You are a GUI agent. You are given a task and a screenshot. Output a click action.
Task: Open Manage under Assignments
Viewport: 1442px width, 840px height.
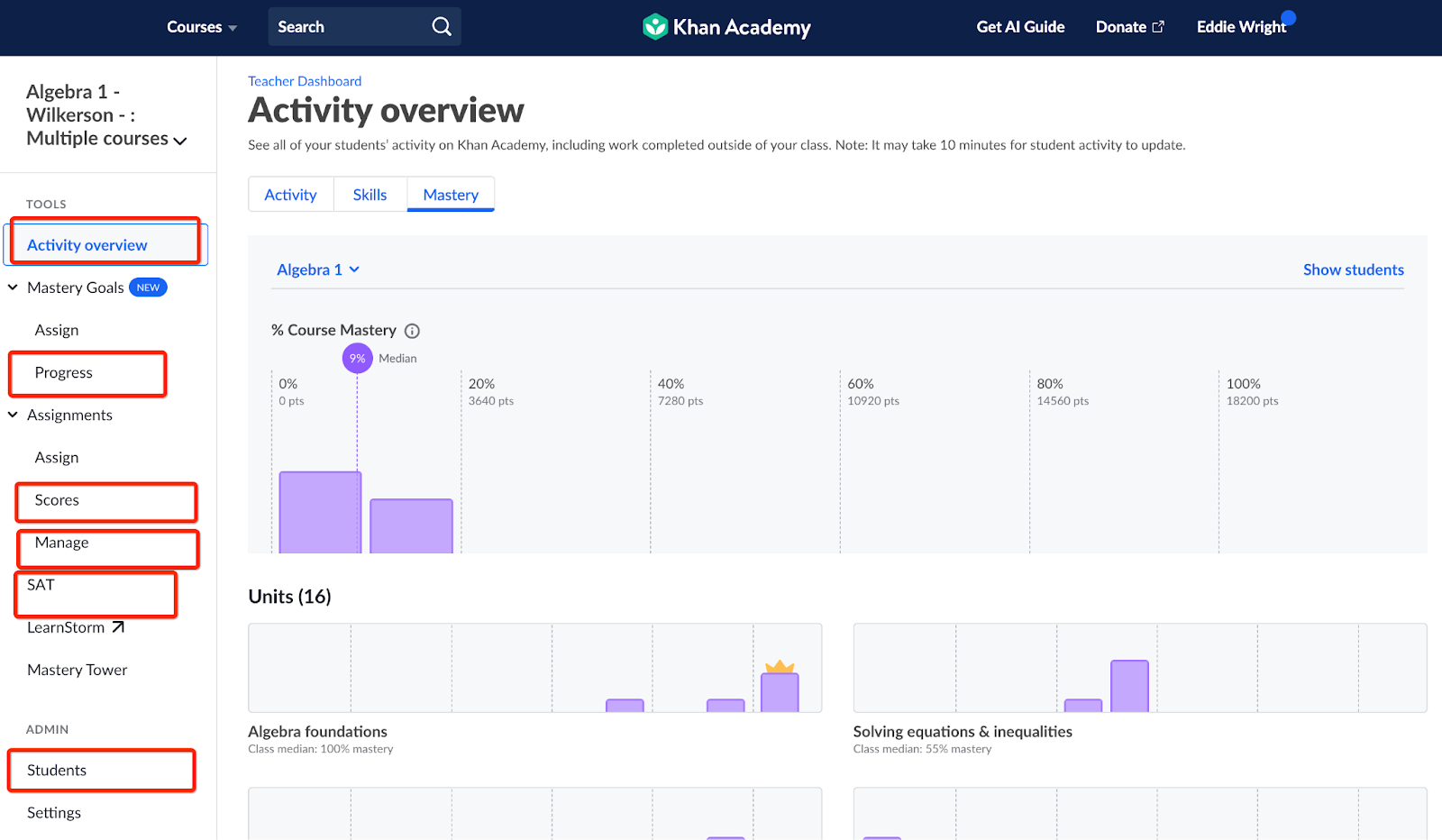(62, 542)
